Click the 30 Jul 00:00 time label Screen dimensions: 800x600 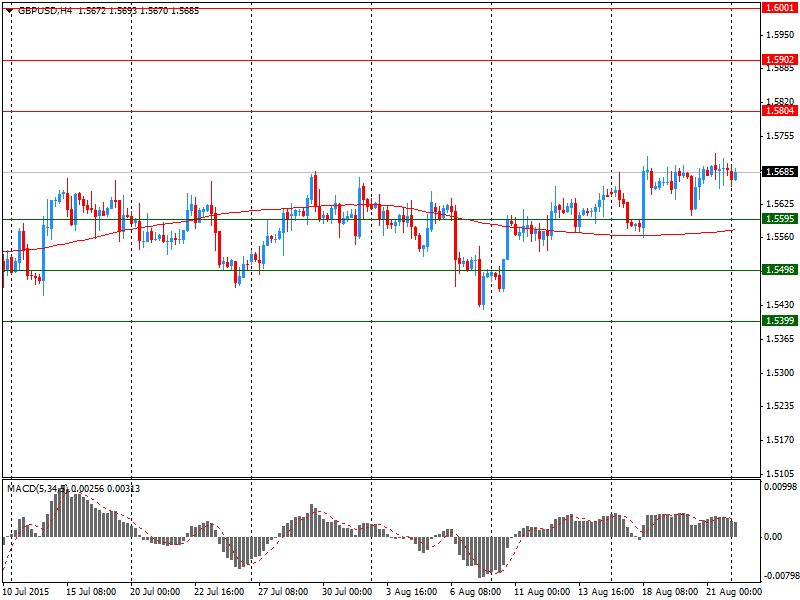click(x=347, y=592)
